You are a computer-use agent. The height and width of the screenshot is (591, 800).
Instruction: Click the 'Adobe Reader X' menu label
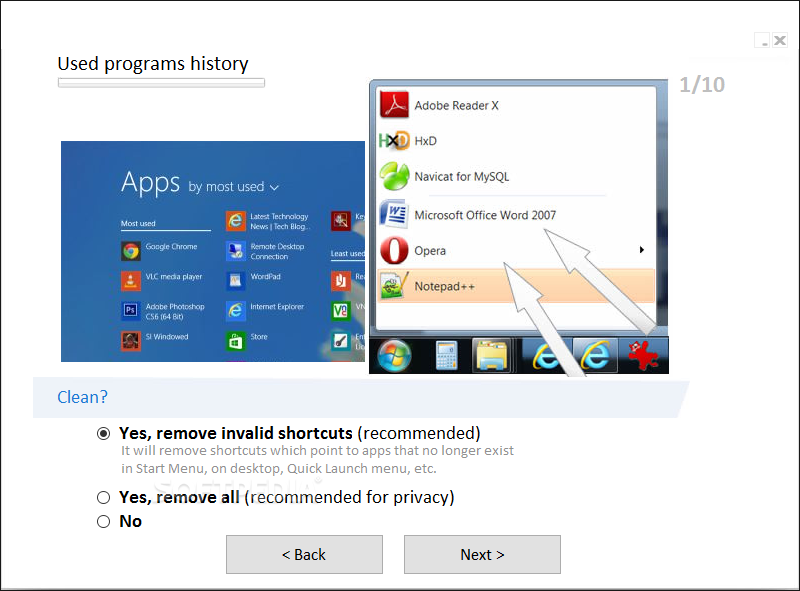456,106
